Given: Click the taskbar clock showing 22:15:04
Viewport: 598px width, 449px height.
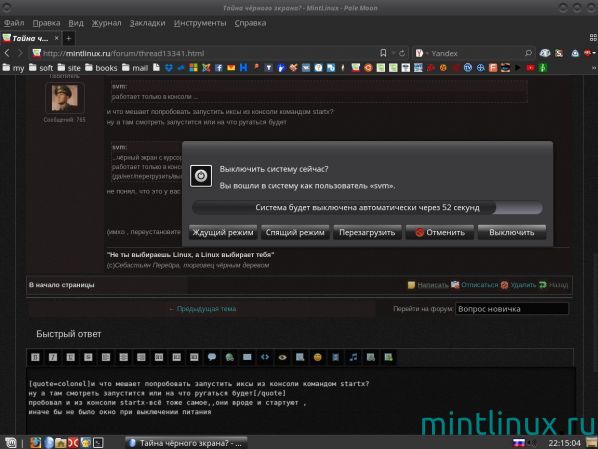Looking at the screenshot, I should coord(564,443).
